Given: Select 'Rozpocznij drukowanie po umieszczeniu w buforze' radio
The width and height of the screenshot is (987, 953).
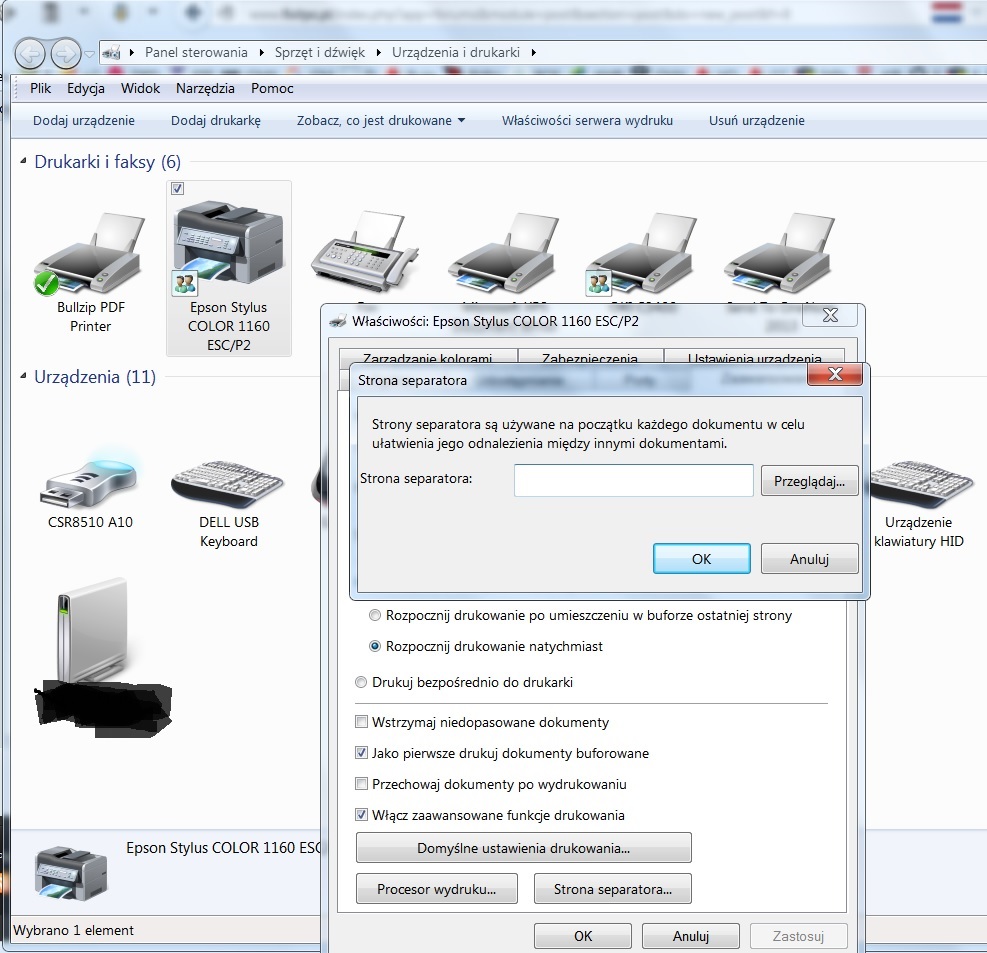Looking at the screenshot, I should [375, 615].
